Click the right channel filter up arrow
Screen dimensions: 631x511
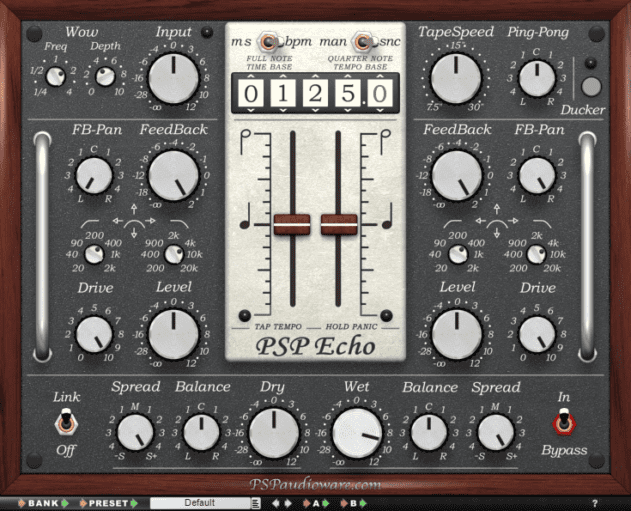tap(497, 208)
